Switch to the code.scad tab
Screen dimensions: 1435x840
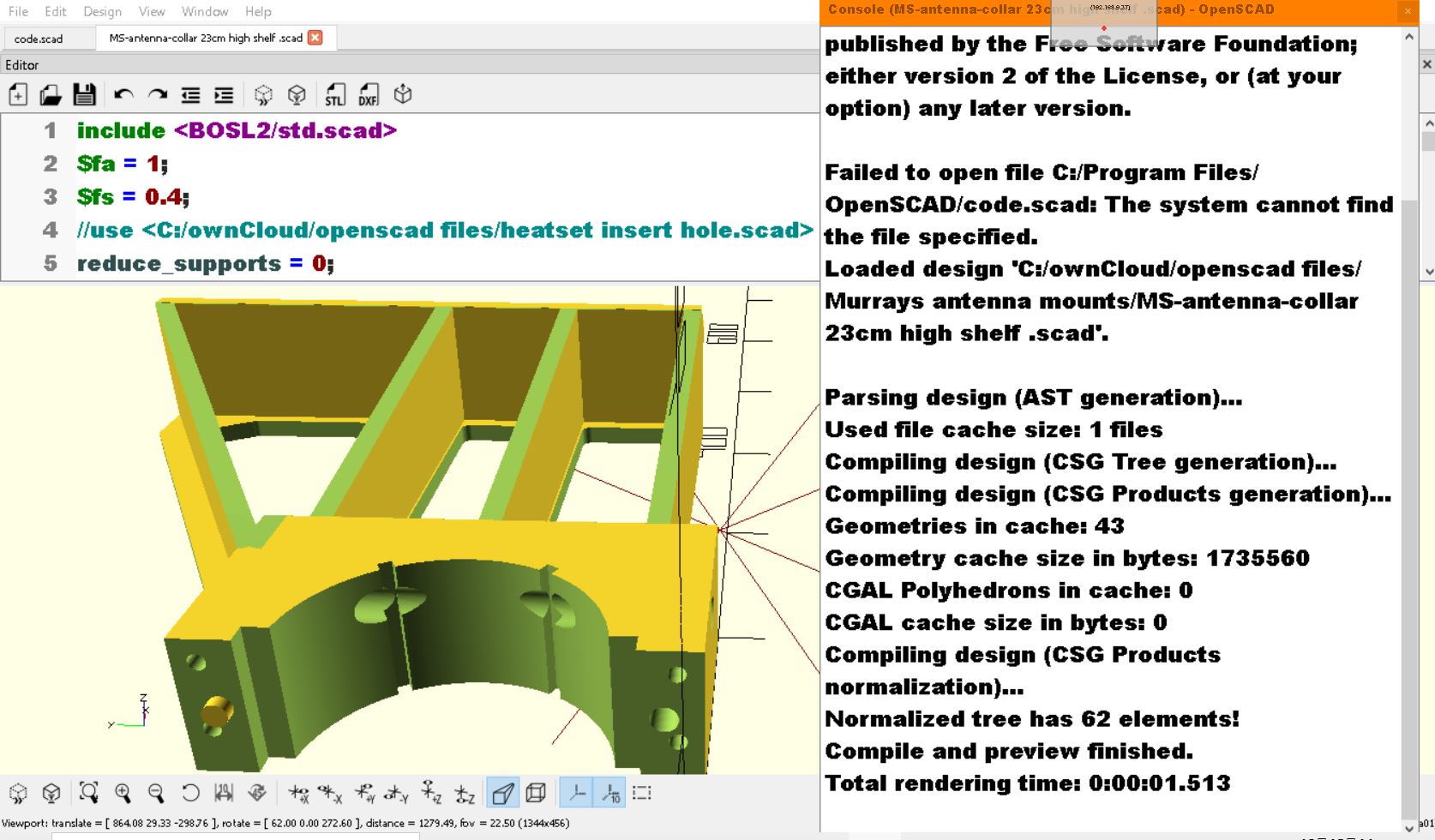[x=39, y=39]
